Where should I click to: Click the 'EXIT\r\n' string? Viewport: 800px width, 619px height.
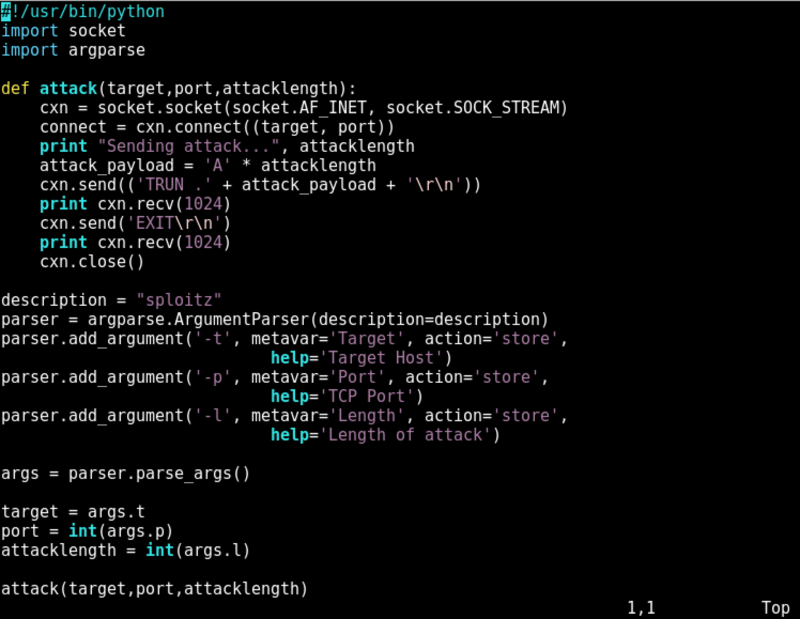(174, 224)
